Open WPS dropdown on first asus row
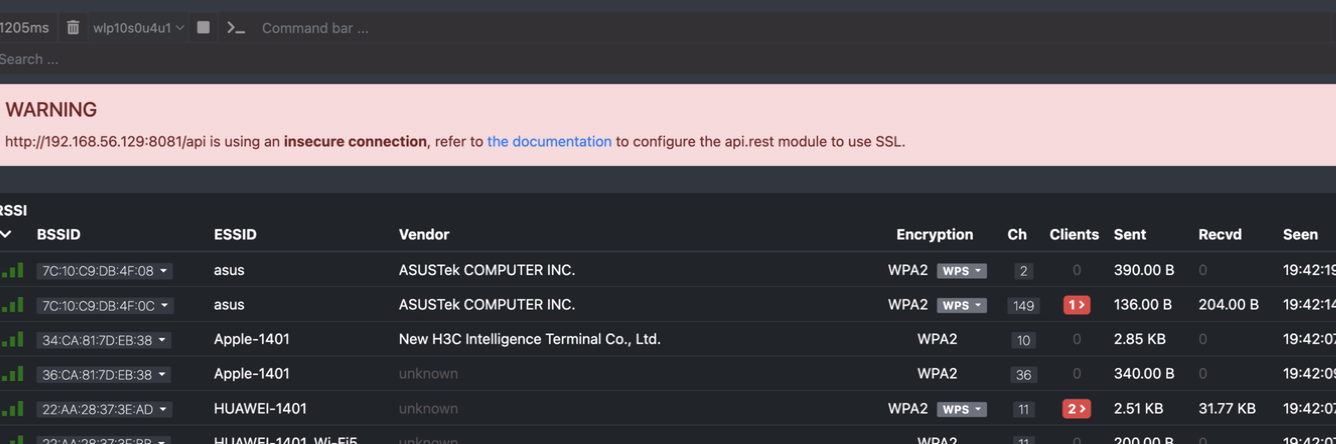Viewport: 1336px width, 444px height. [x=961, y=271]
